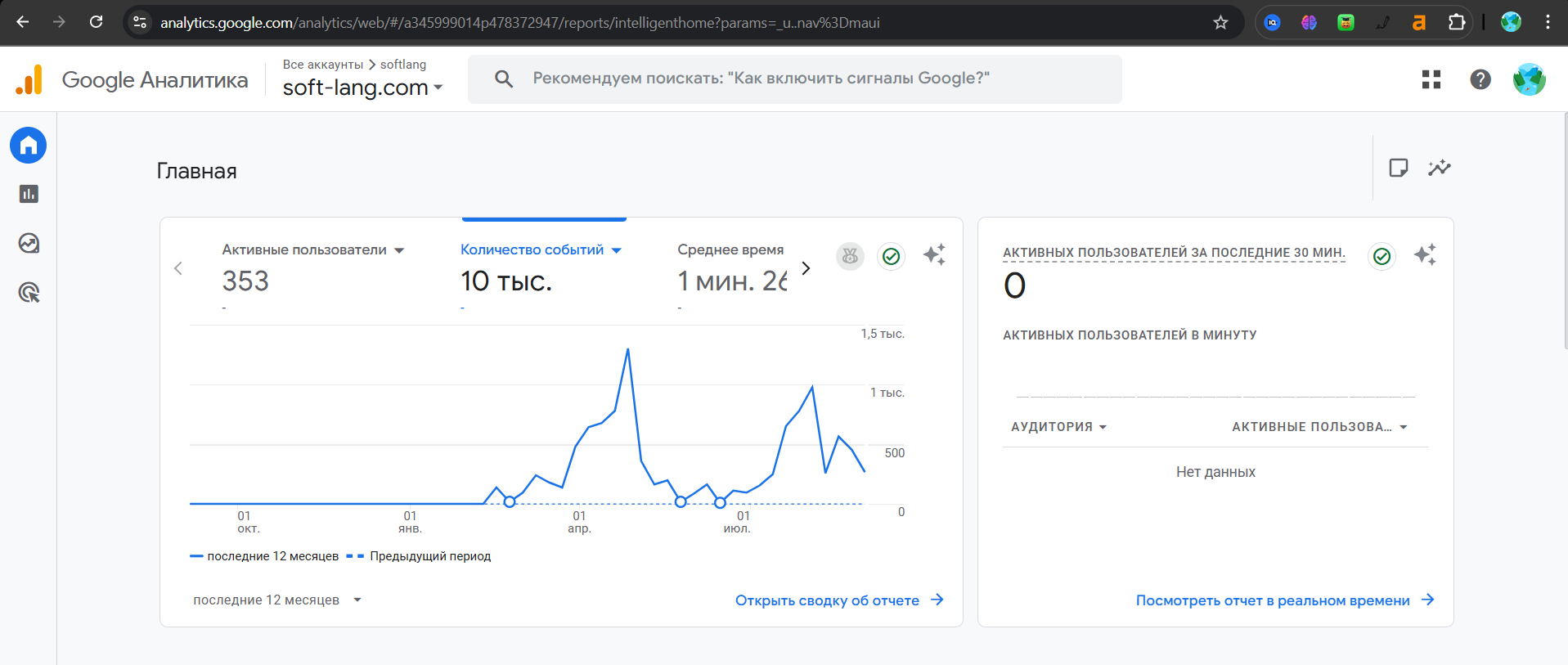The width and height of the screenshot is (1568, 665).
Task: Click the orange 'a' extension icon
Action: point(1419,22)
